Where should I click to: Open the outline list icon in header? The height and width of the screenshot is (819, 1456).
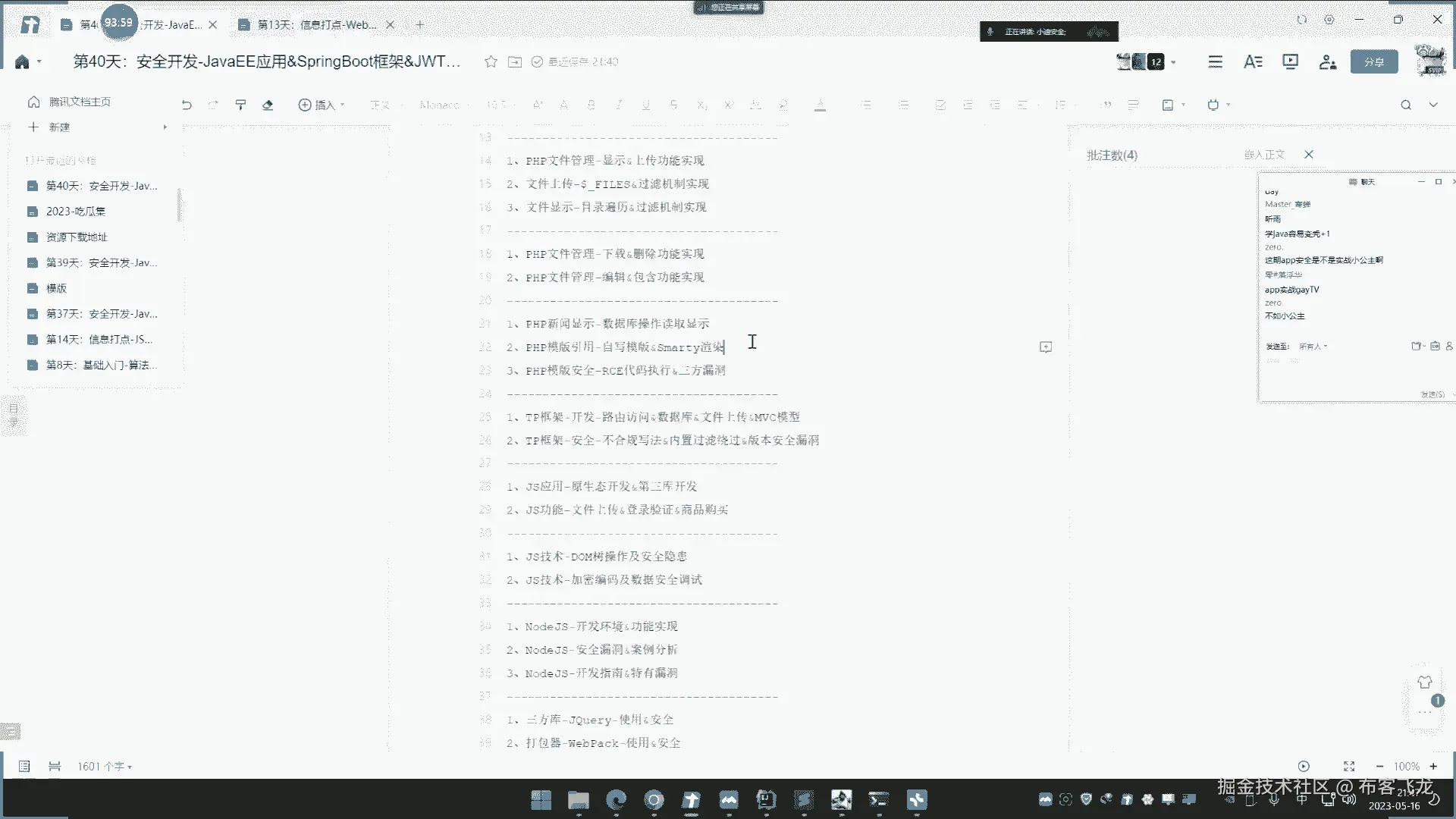point(1215,62)
